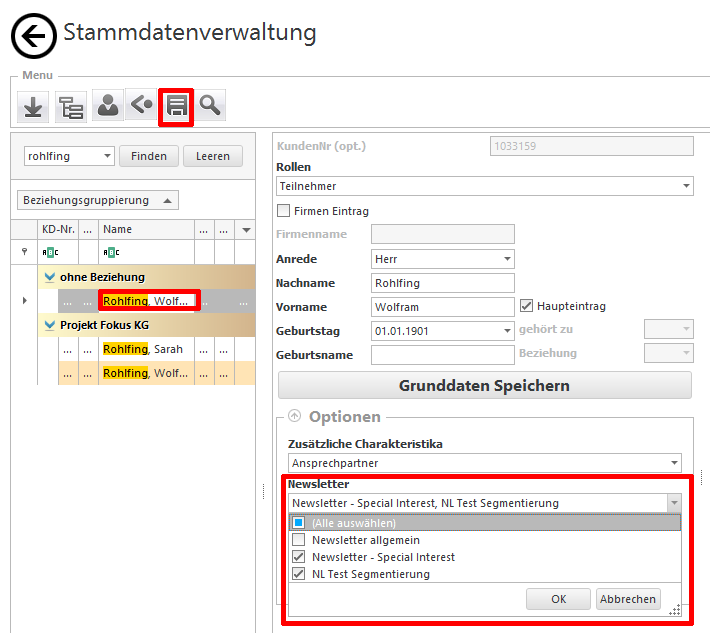Screen dimensions: 710x633
Task: Click the magnifier search toolbar icon
Action: (210, 105)
